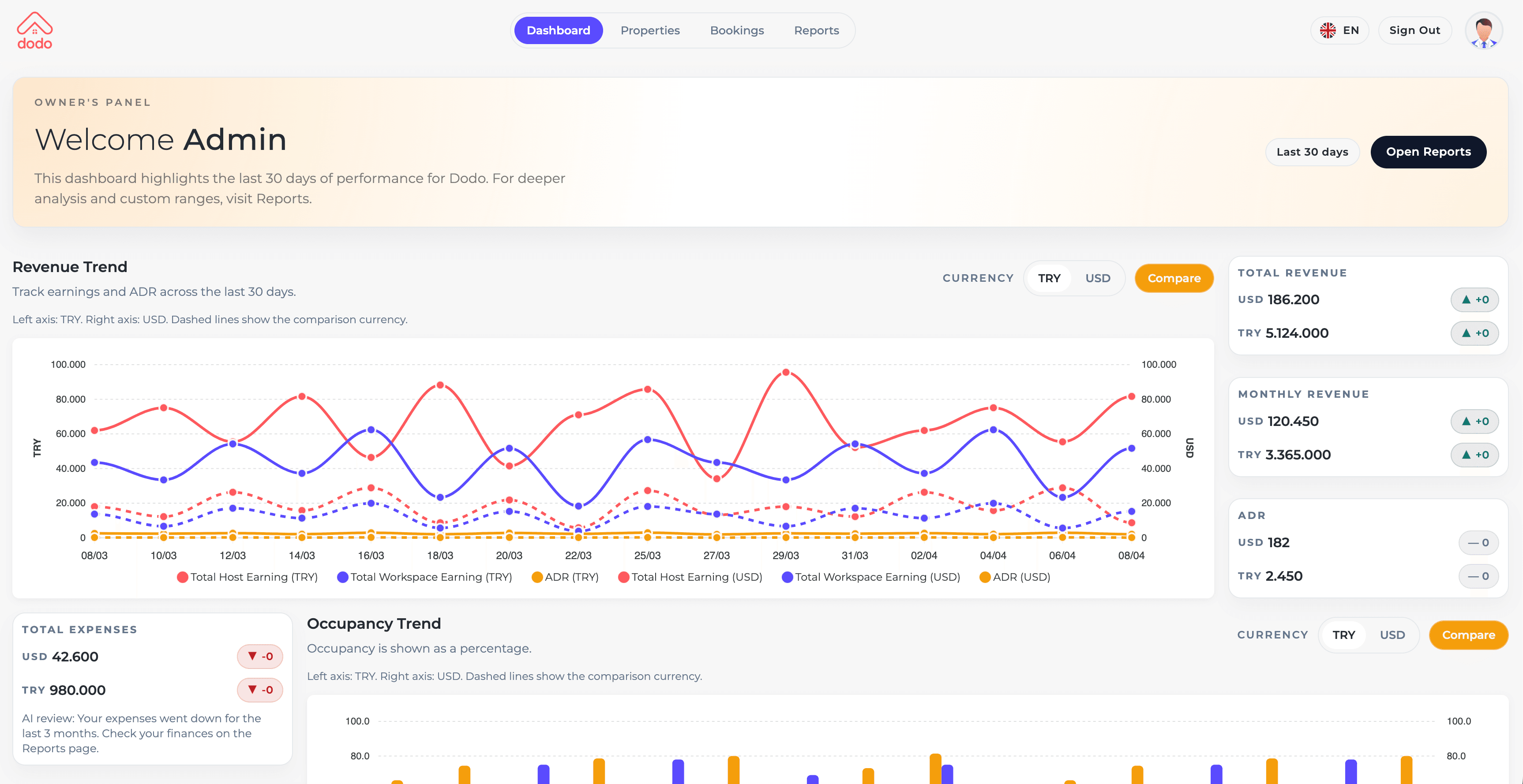Switch to the Bookings tab
The height and width of the screenshot is (784, 1523).
coord(737,30)
